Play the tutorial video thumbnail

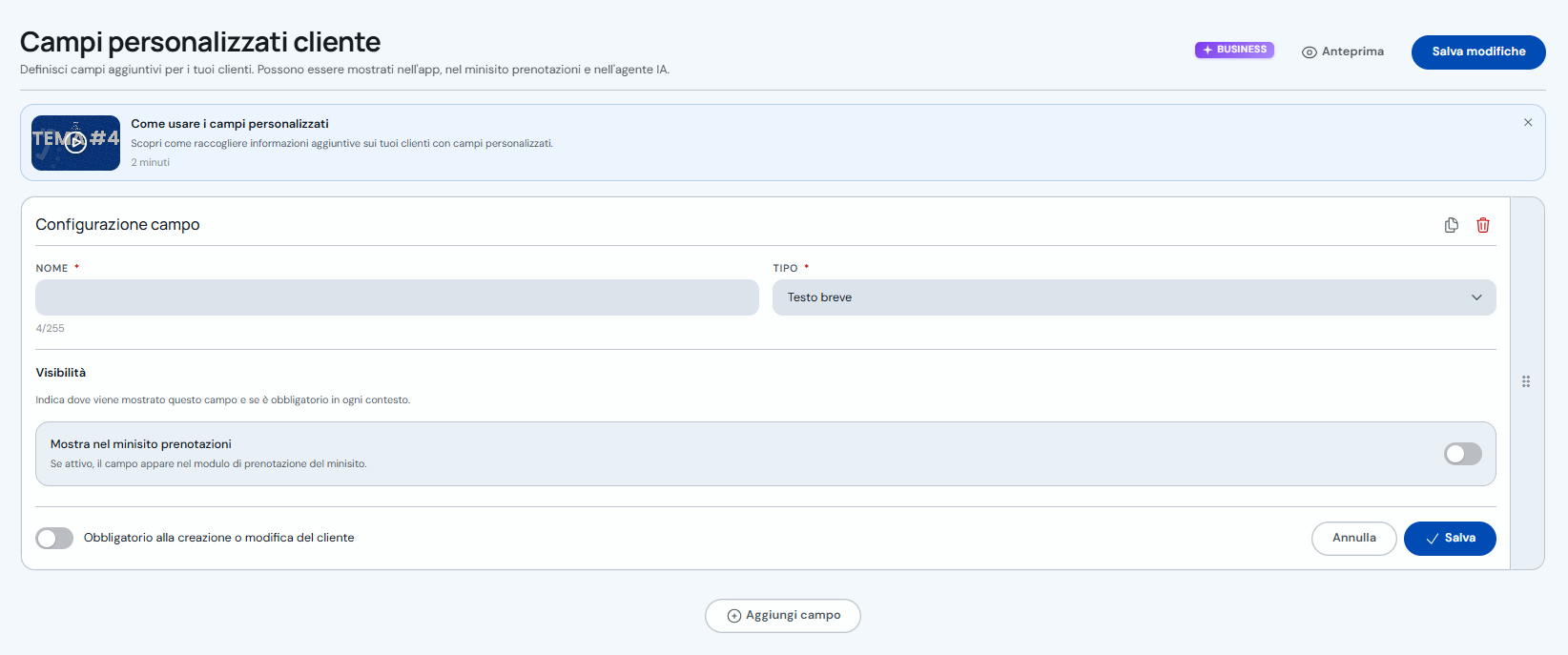pos(75,143)
